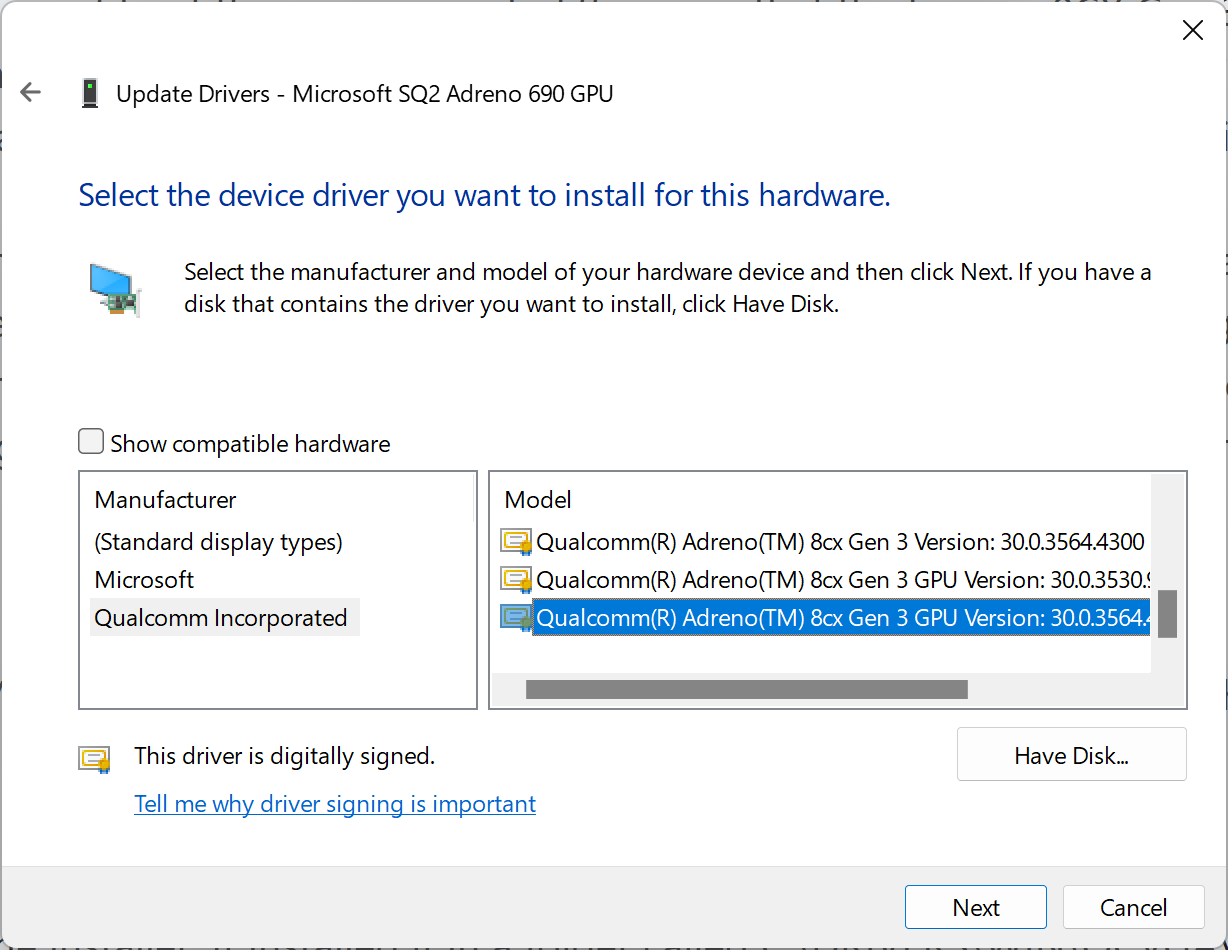
Task: Click the Cancel button
Action: click(1133, 907)
